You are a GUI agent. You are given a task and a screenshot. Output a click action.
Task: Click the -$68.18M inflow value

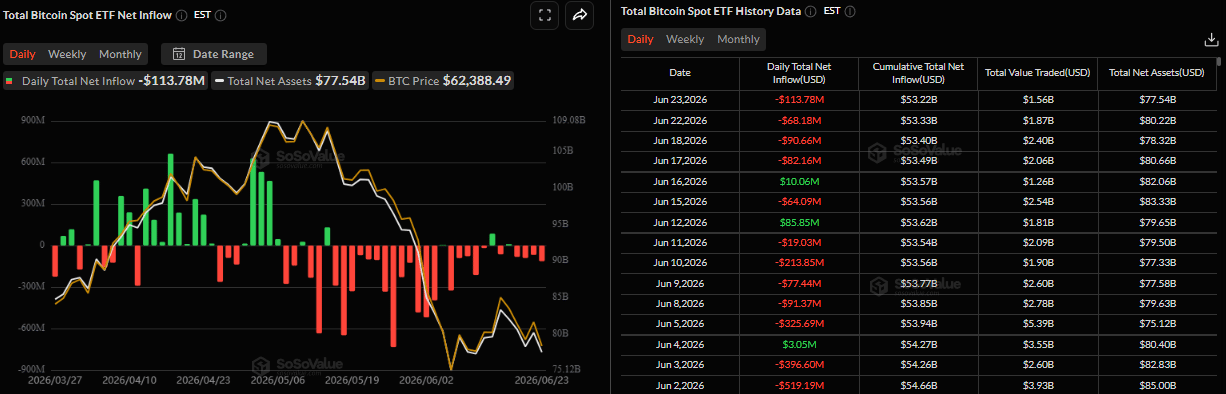click(798, 120)
